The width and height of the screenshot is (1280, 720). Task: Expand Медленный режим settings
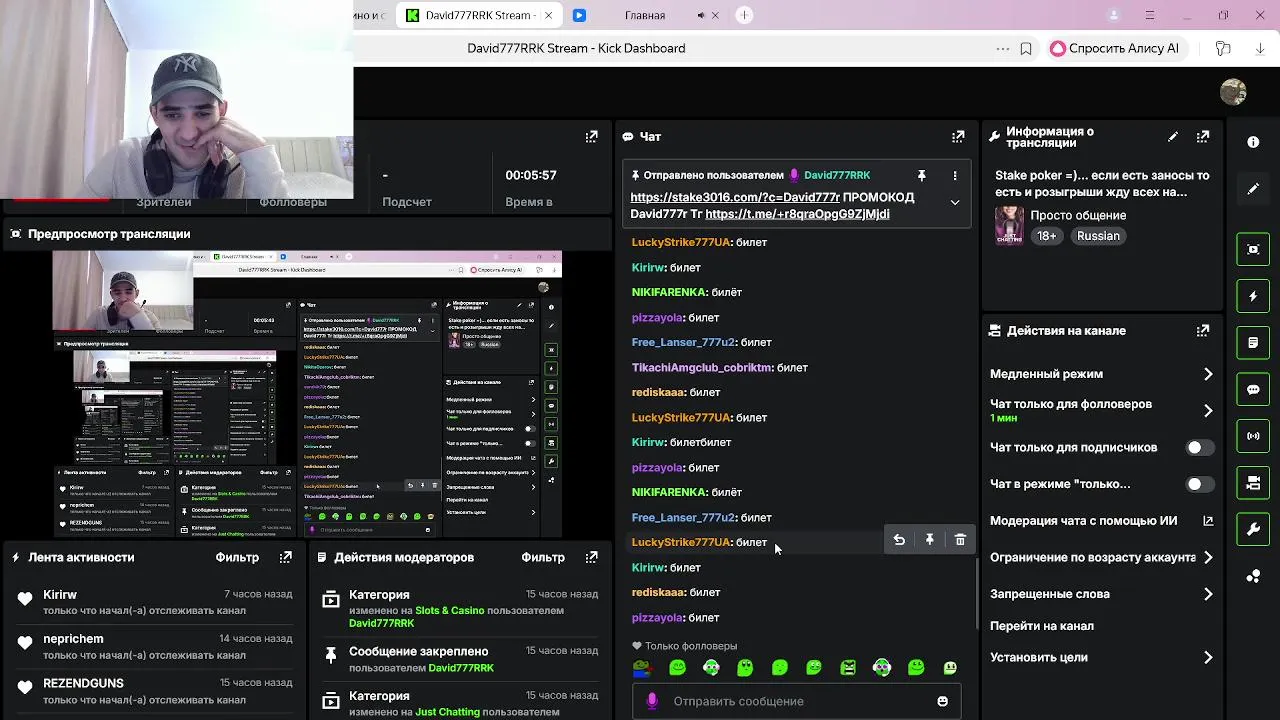[x=1208, y=374]
